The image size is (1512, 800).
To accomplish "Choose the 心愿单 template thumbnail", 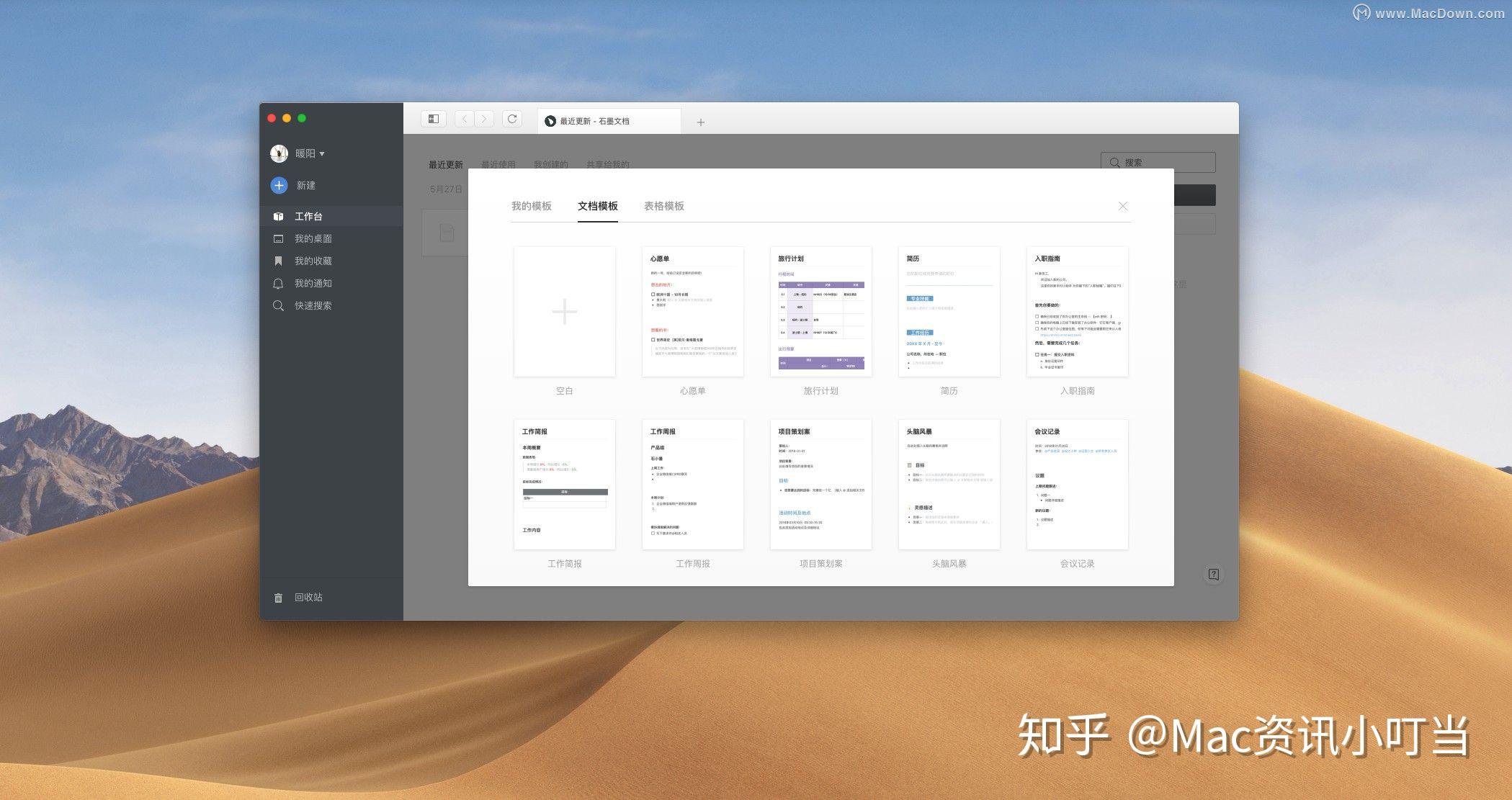I will [693, 312].
